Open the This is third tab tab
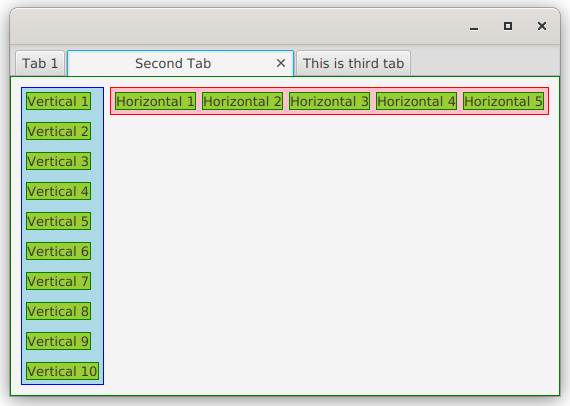The image size is (570, 406). pos(353,63)
